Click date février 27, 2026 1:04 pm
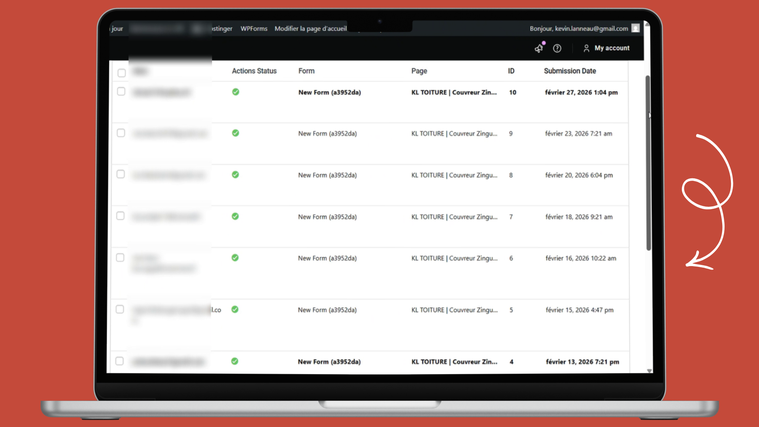The width and height of the screenshot is (759, 427). pos(581,92)
